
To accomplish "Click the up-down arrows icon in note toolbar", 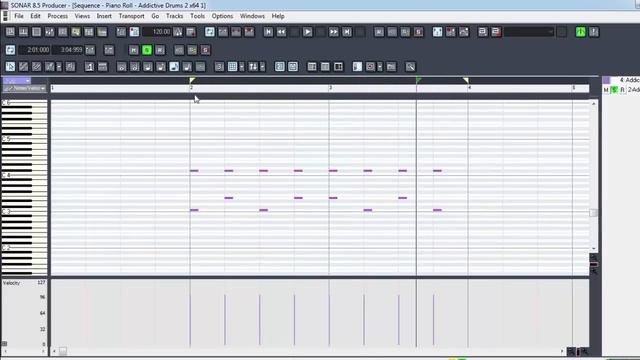I will pyautogui.click(x=253, y=67).
